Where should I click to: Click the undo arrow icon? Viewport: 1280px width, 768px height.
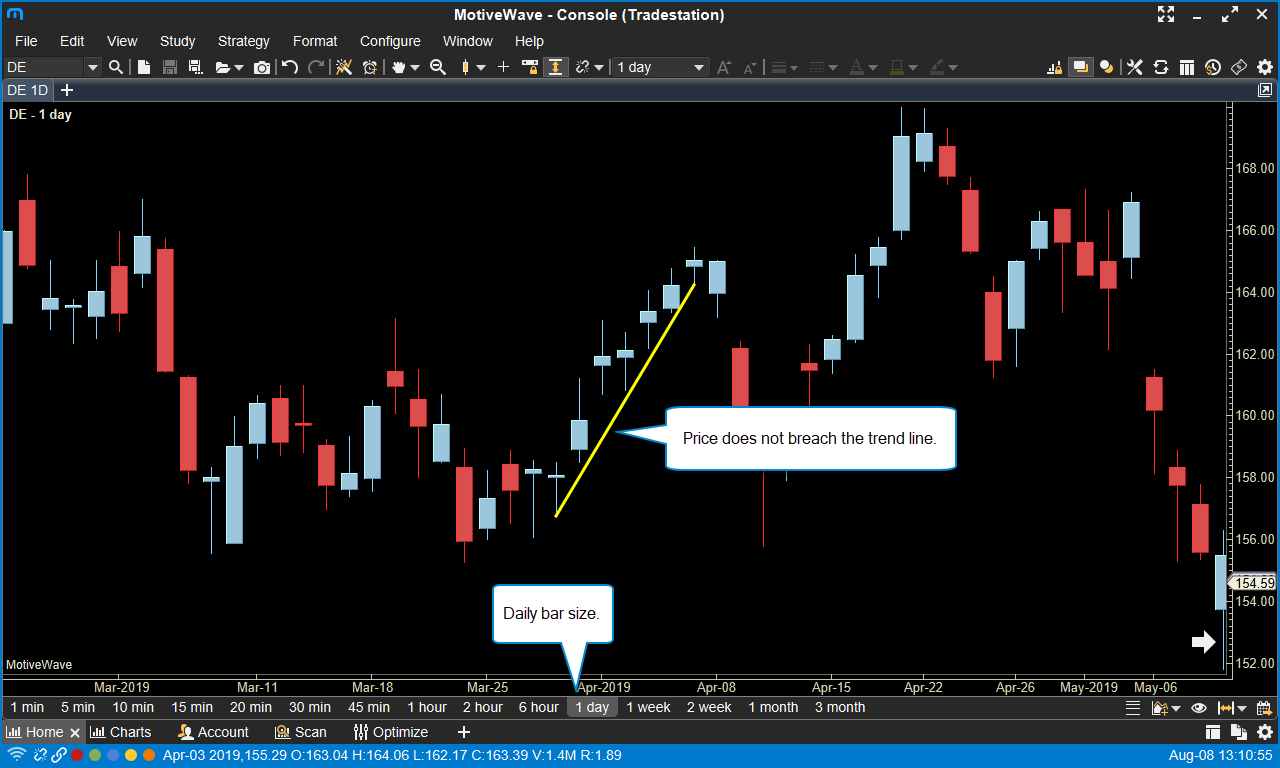(x=290, y=67)
